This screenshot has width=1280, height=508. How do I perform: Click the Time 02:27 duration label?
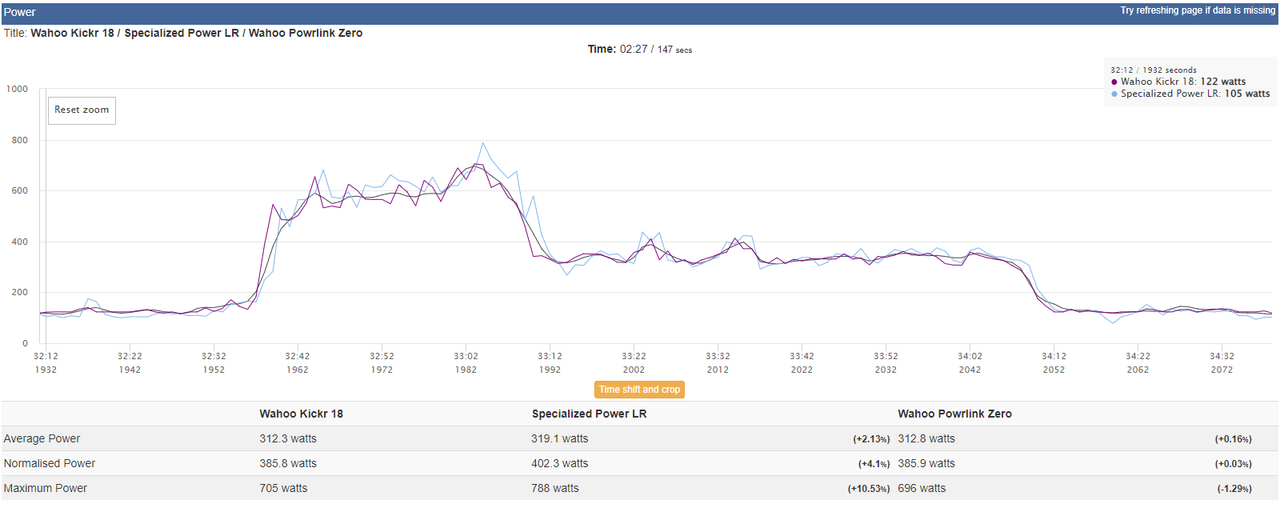(x=639, y=49)
